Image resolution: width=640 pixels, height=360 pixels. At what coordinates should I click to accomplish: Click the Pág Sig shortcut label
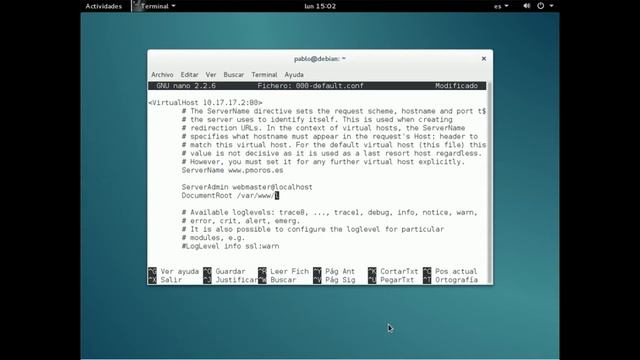(x=340, y=280)
